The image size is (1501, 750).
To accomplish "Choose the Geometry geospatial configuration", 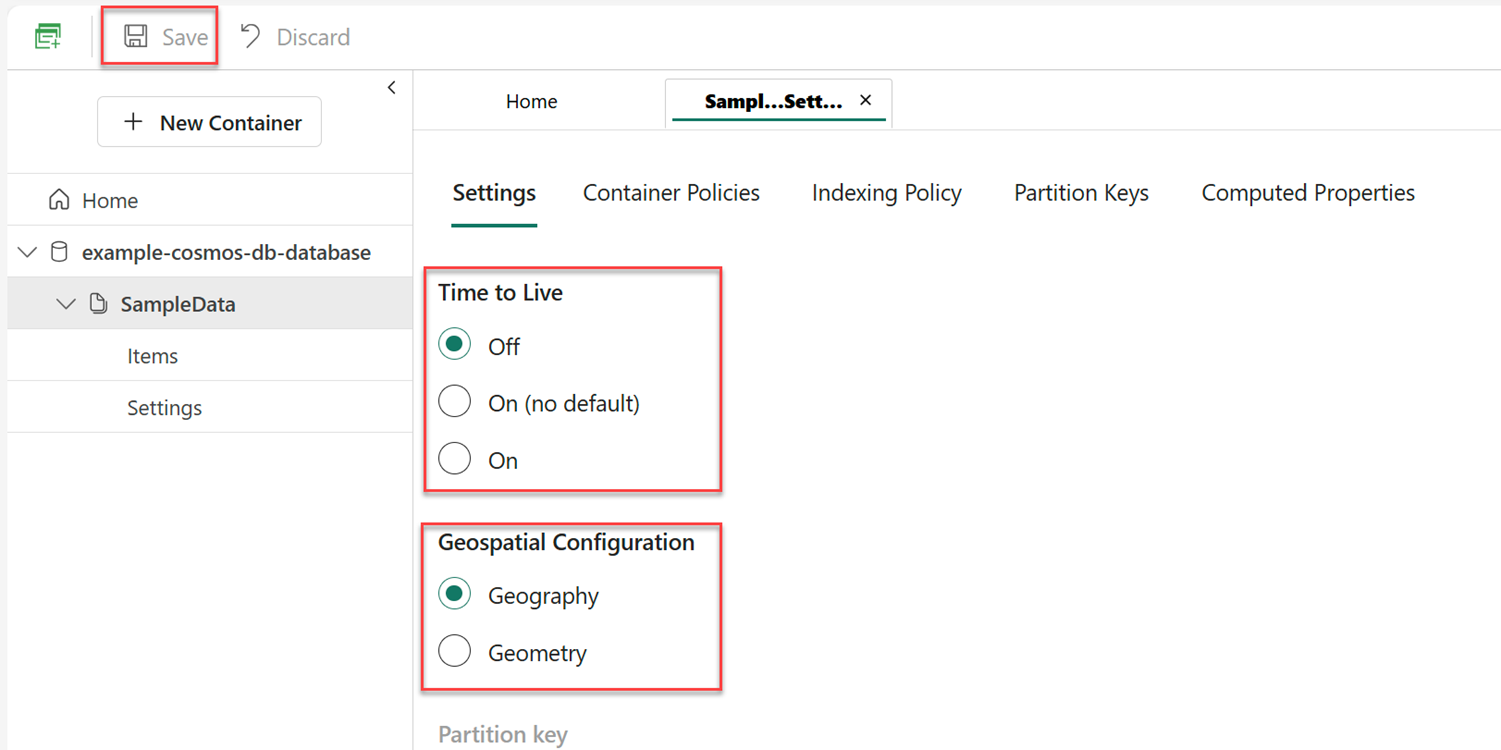I will click(455, 651).
